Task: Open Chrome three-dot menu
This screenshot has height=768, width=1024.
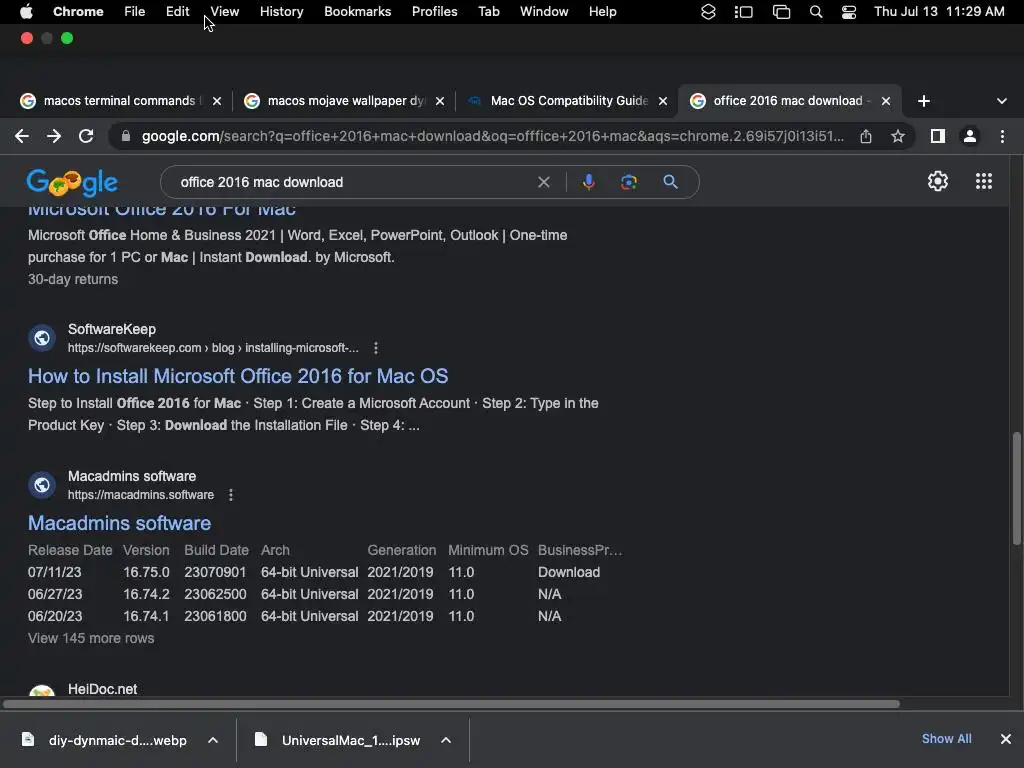Action: [x=1002, y=136]
